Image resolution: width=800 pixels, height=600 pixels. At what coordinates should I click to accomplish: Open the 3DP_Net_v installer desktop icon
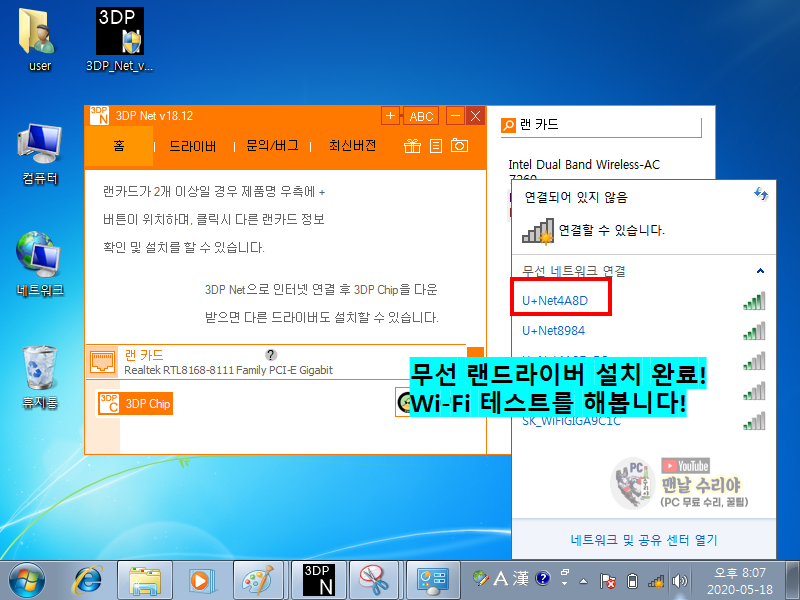(119, 40)
